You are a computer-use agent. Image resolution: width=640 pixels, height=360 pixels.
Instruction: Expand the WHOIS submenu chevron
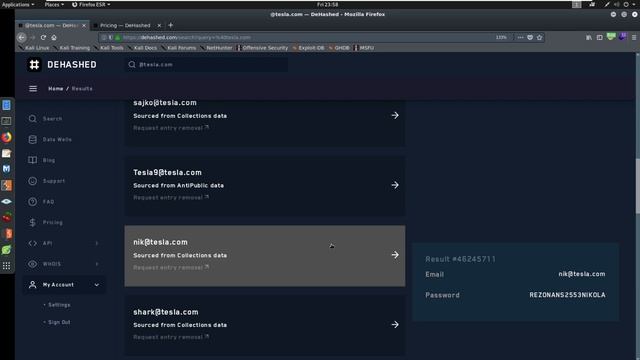[97, 264]
